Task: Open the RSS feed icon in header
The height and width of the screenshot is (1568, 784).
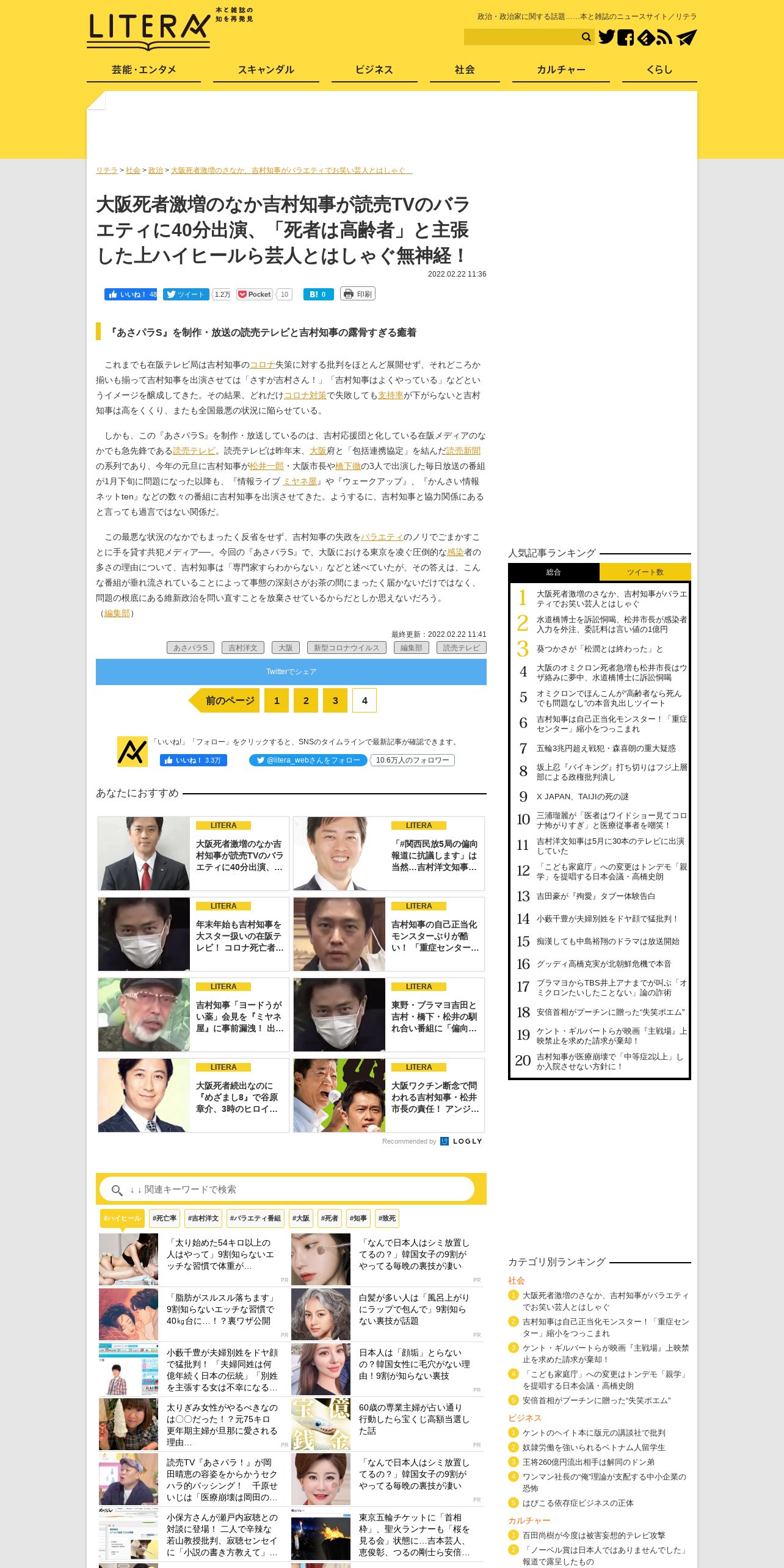Action: point(665,37)
